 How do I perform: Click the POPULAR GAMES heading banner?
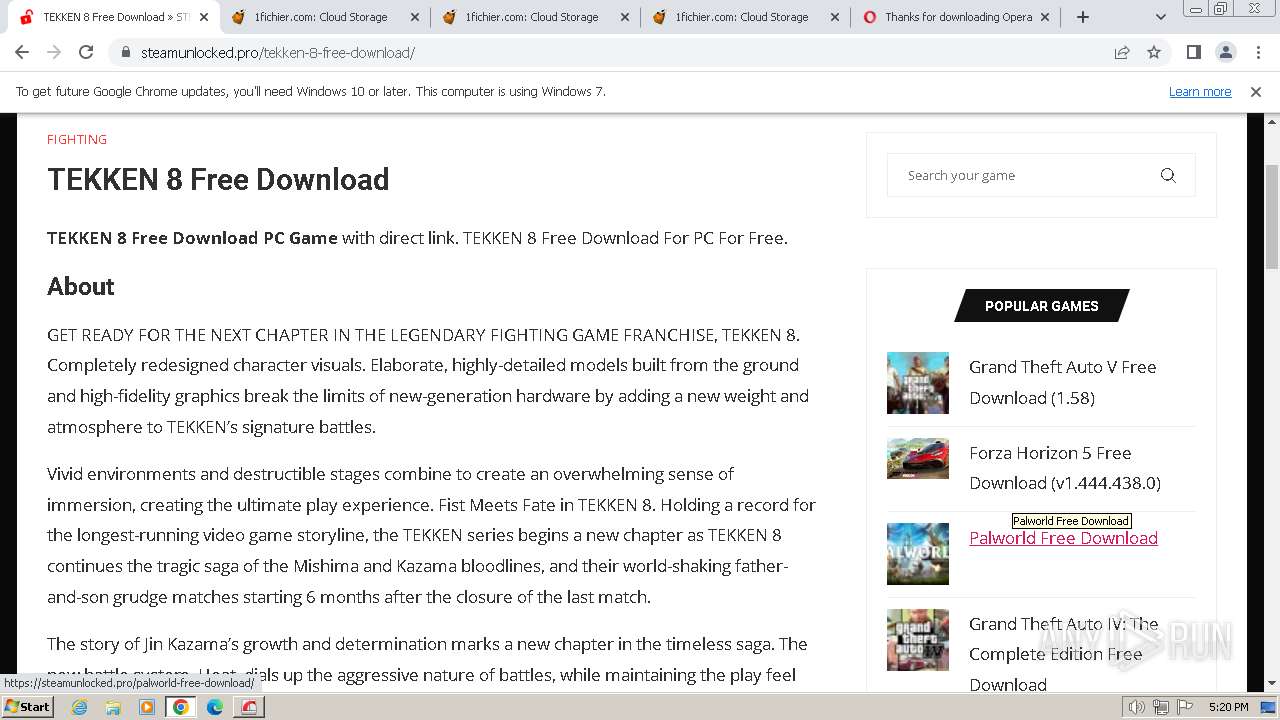pyautogui.click(x=1042, y=306)
